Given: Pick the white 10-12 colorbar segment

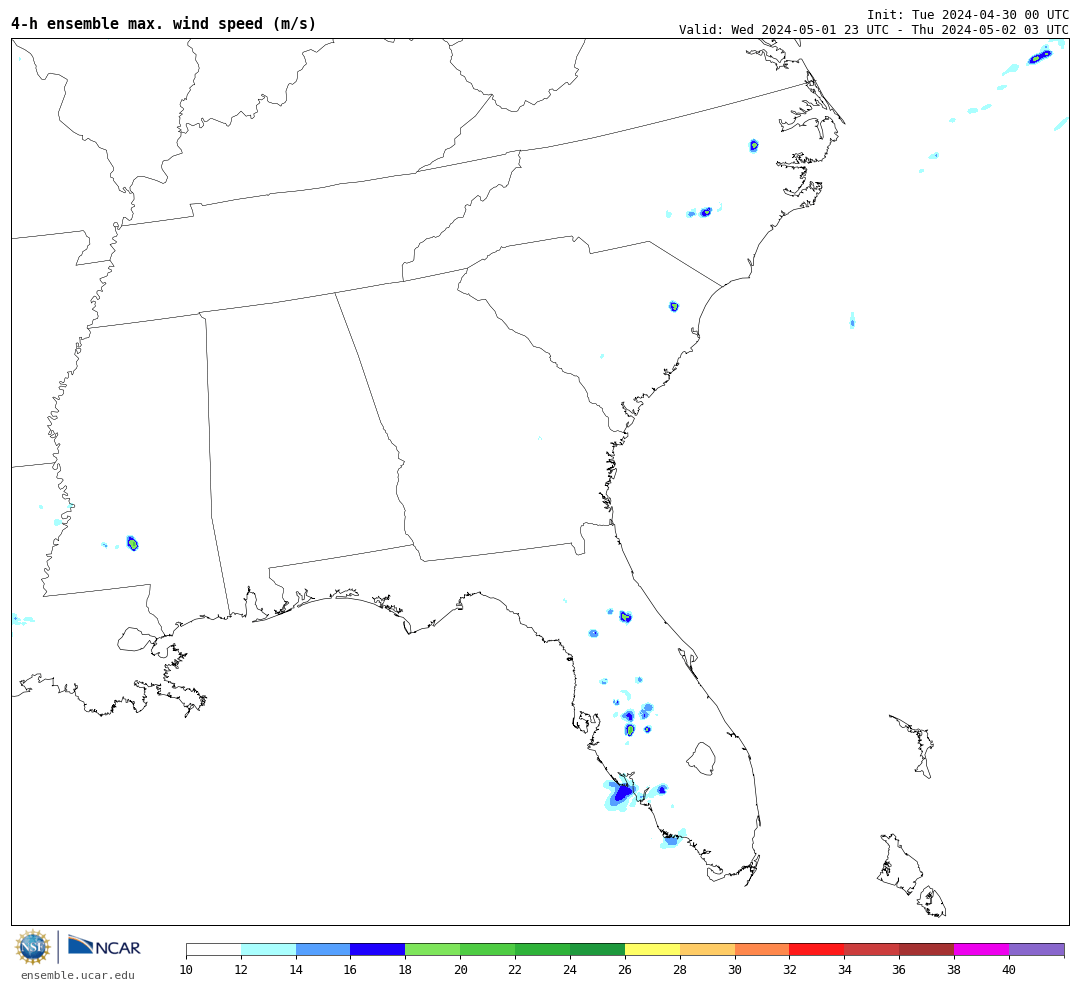Looking at the screenshot, I should click(214, 949).
